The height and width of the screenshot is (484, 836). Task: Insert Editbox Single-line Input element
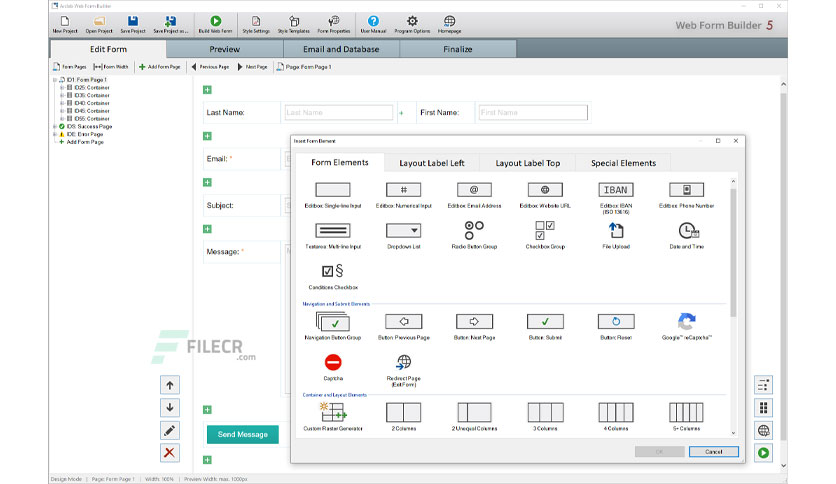[x=333, y=195]
